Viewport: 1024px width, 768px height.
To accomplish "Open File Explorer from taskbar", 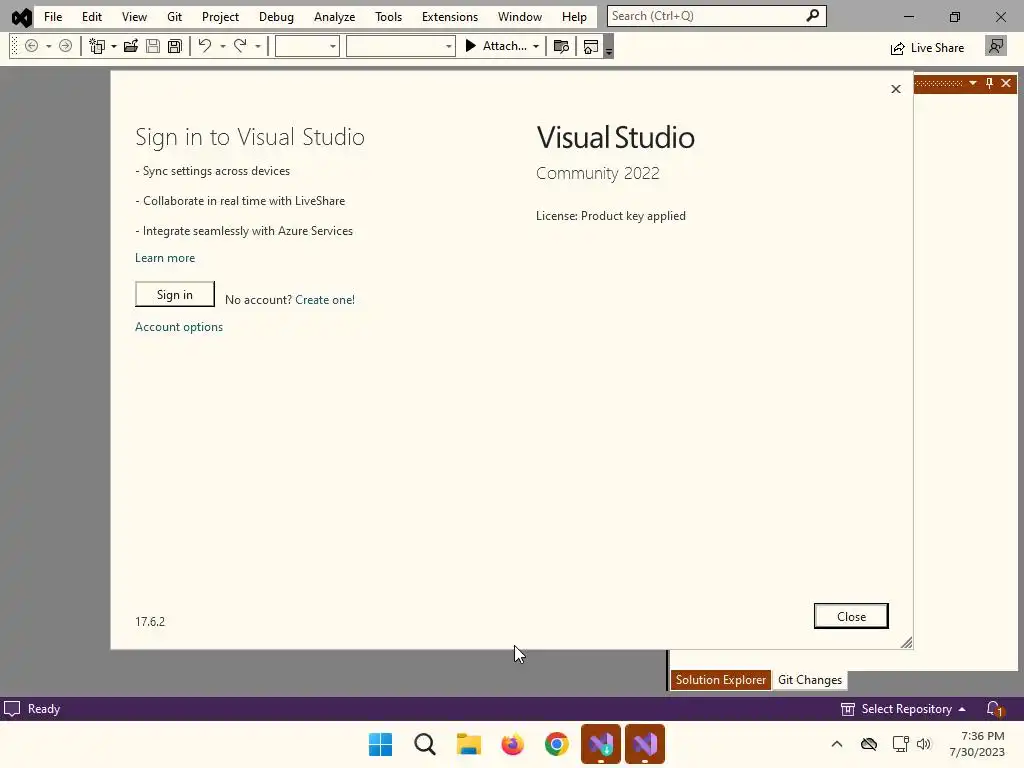I will 469,744.
